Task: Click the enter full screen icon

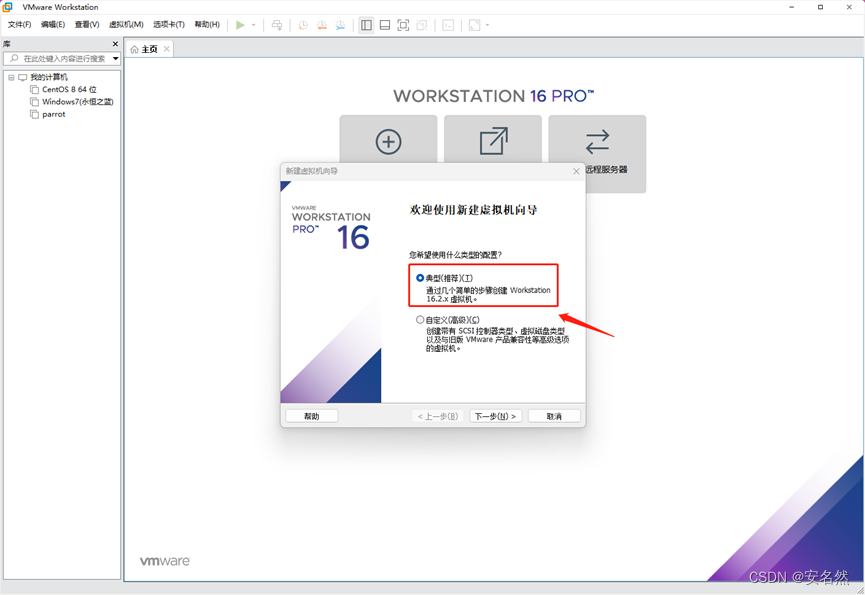Action: coord(403,25)
